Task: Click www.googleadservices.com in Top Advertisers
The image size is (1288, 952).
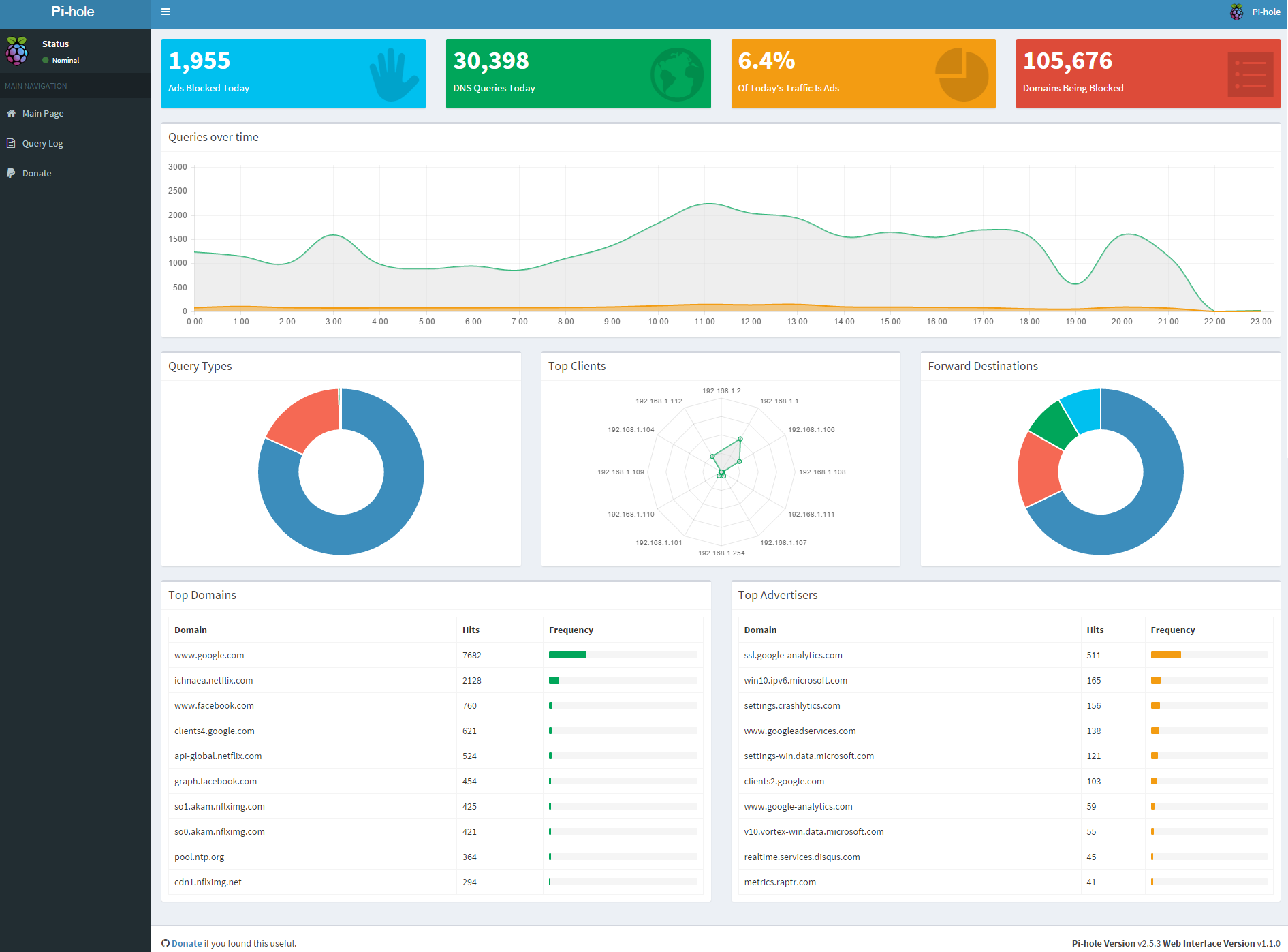Action: 800,731
